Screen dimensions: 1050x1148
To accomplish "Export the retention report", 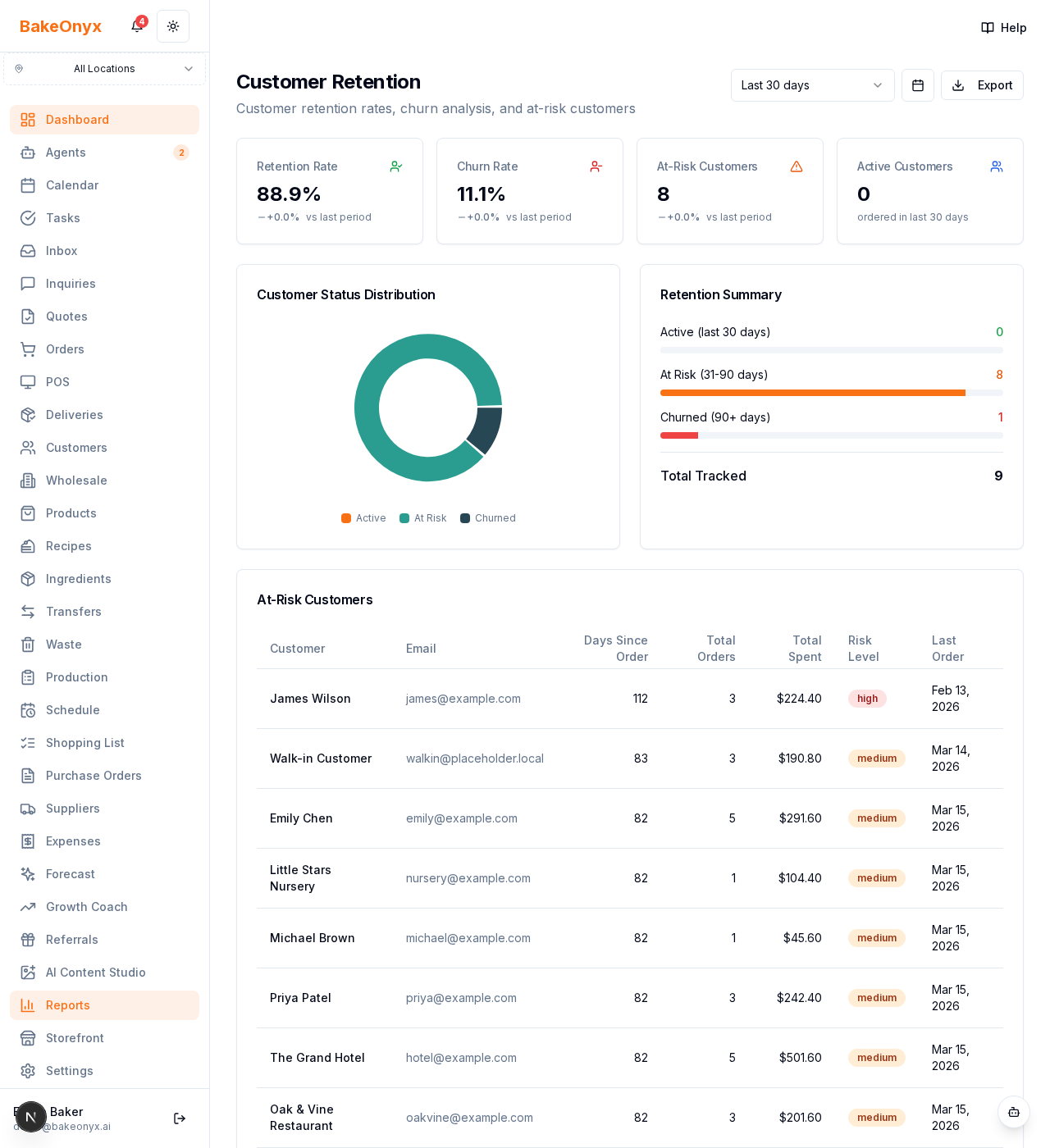I will (x=982, y=85).
